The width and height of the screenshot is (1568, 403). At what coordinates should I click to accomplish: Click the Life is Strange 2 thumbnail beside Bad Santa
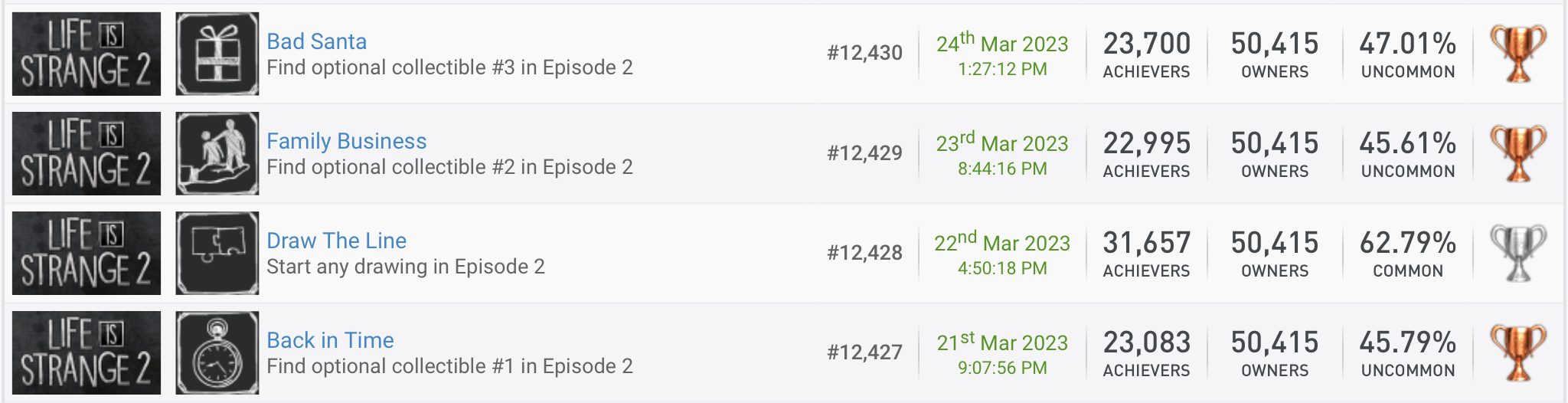pyautogui.click(x=87, y=54)
